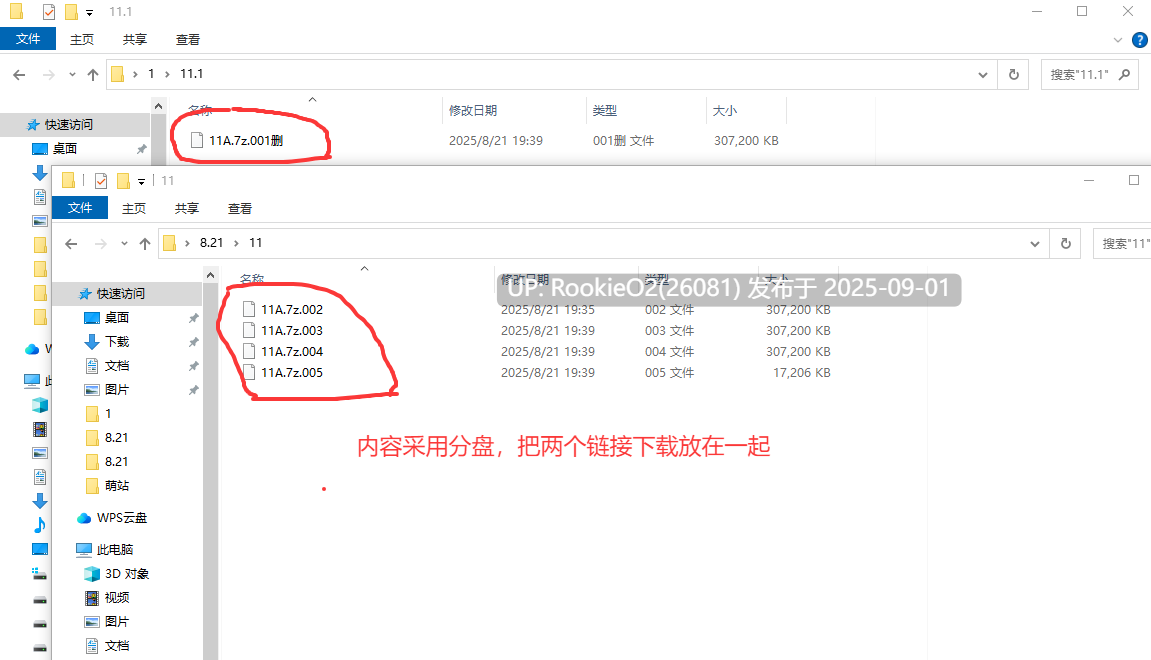Click breadcrumb 11.1 in the address bar
This screenshot has height=660, width=1151.
192,74
